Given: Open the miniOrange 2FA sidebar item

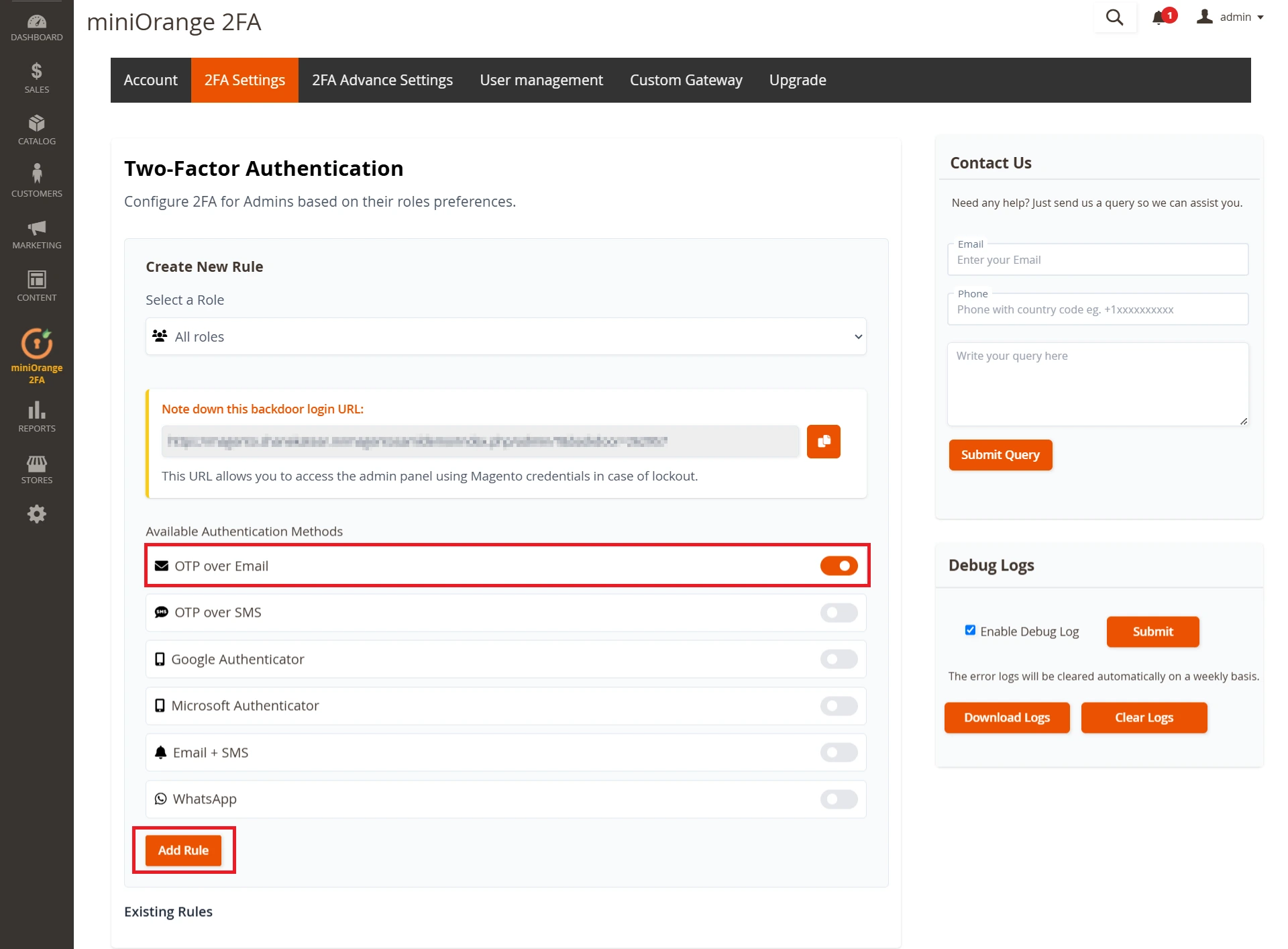Looking at the screenshot, I should click(x=37, y=356).
